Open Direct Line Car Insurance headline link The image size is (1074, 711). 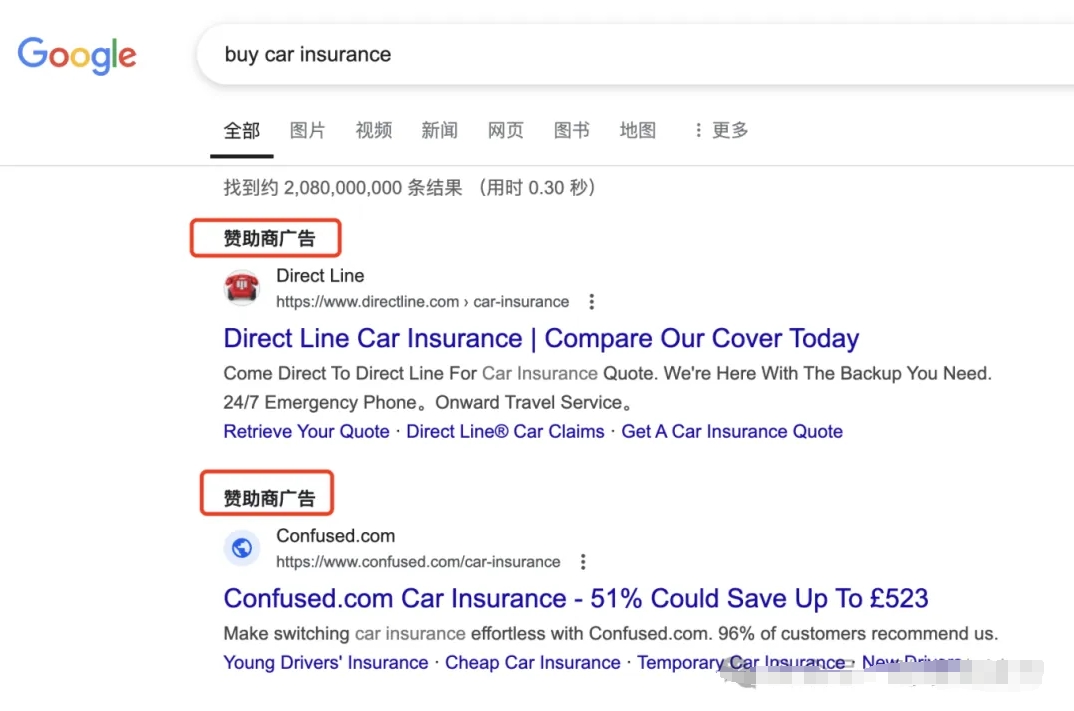(x=541, y=338)
